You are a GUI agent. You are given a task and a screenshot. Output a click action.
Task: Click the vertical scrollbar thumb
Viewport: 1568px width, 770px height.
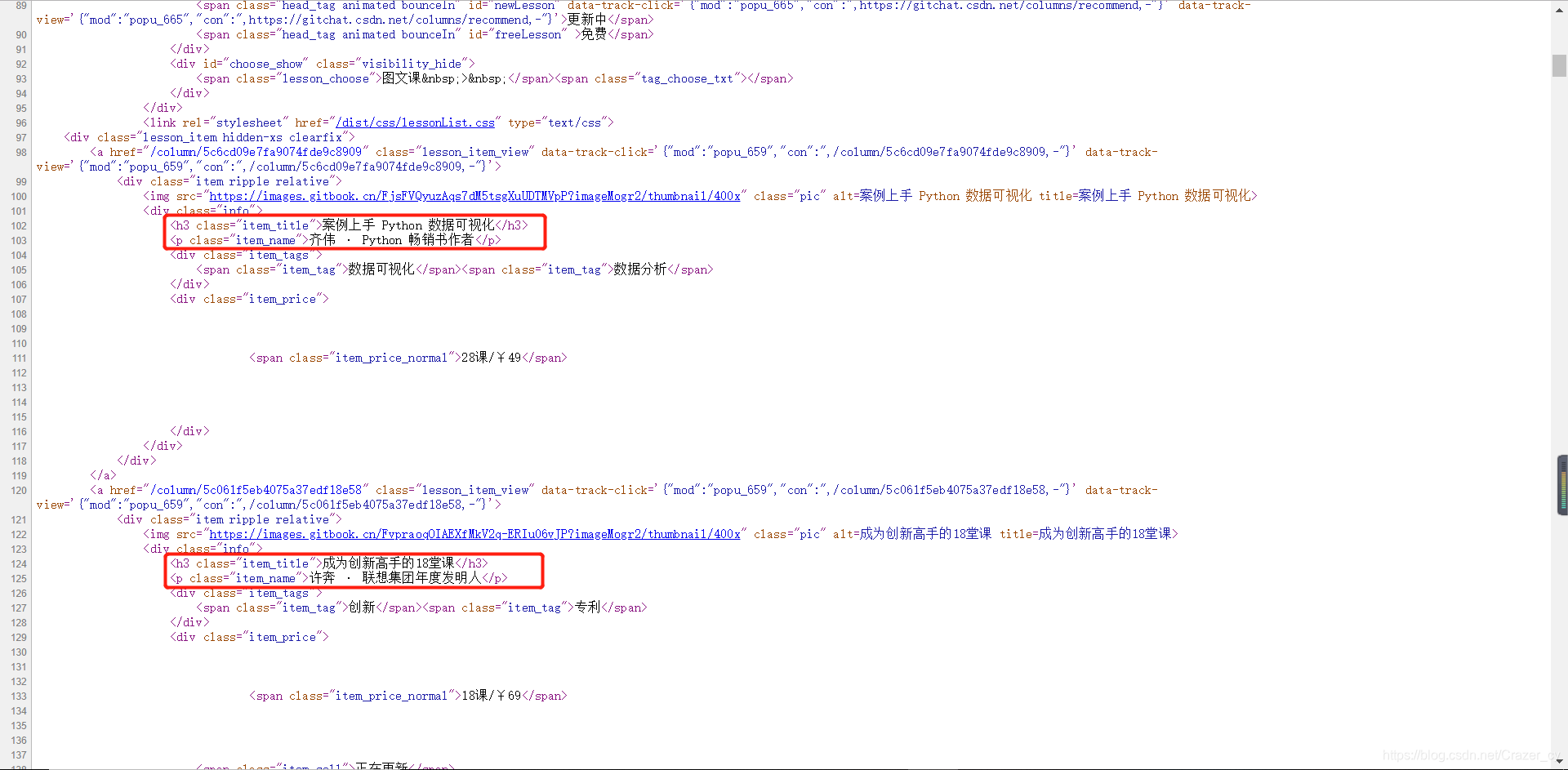point(1559,65)
